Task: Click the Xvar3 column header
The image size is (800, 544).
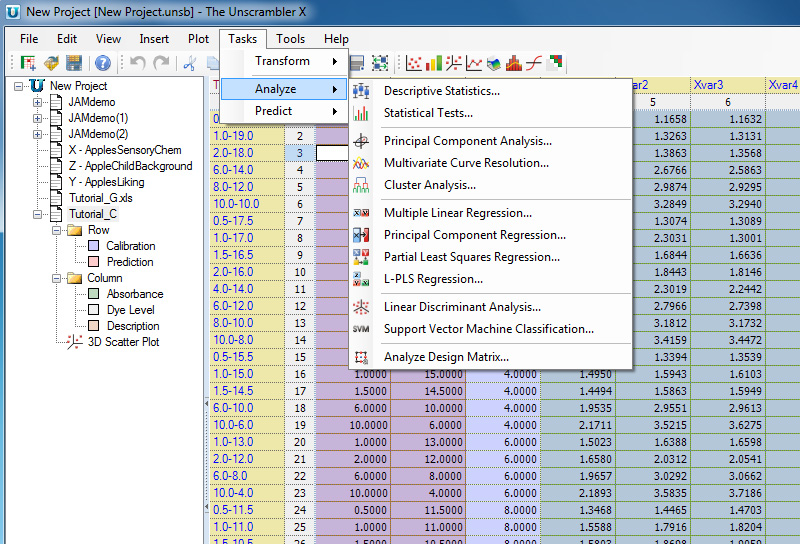Action: 728,85
